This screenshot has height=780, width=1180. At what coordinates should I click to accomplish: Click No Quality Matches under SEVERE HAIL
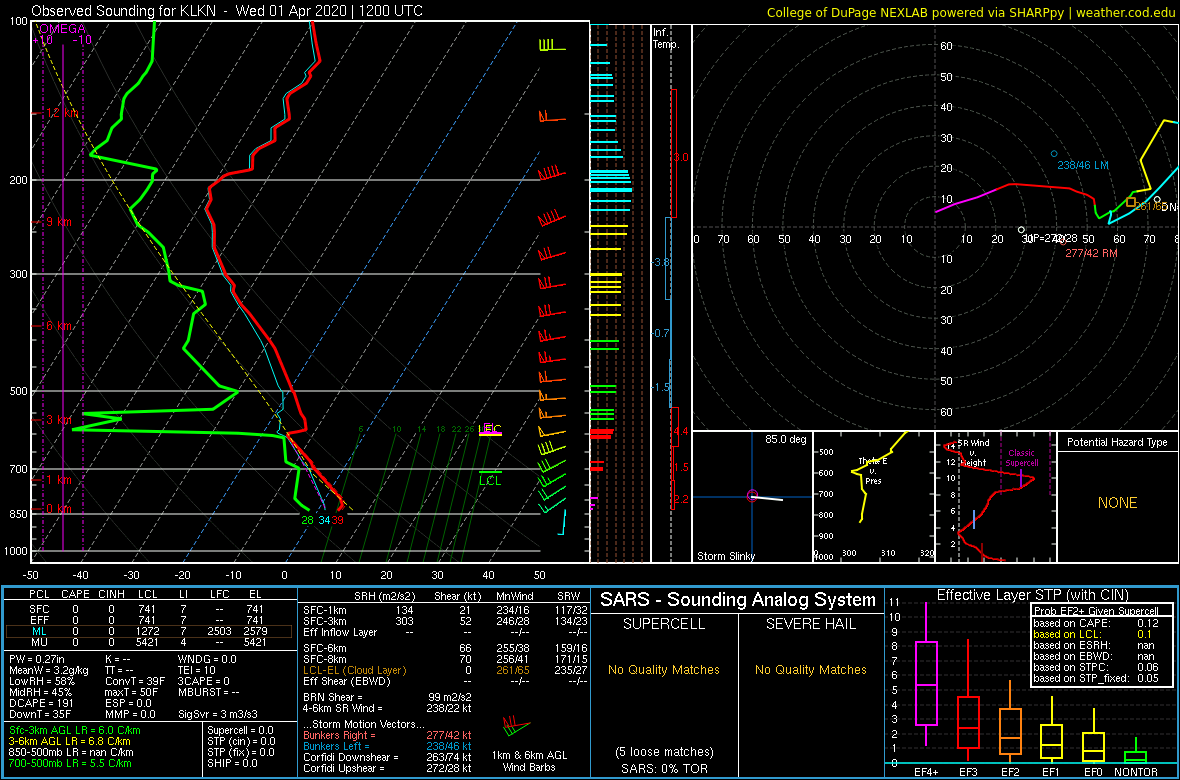click(x=810, y=670)
